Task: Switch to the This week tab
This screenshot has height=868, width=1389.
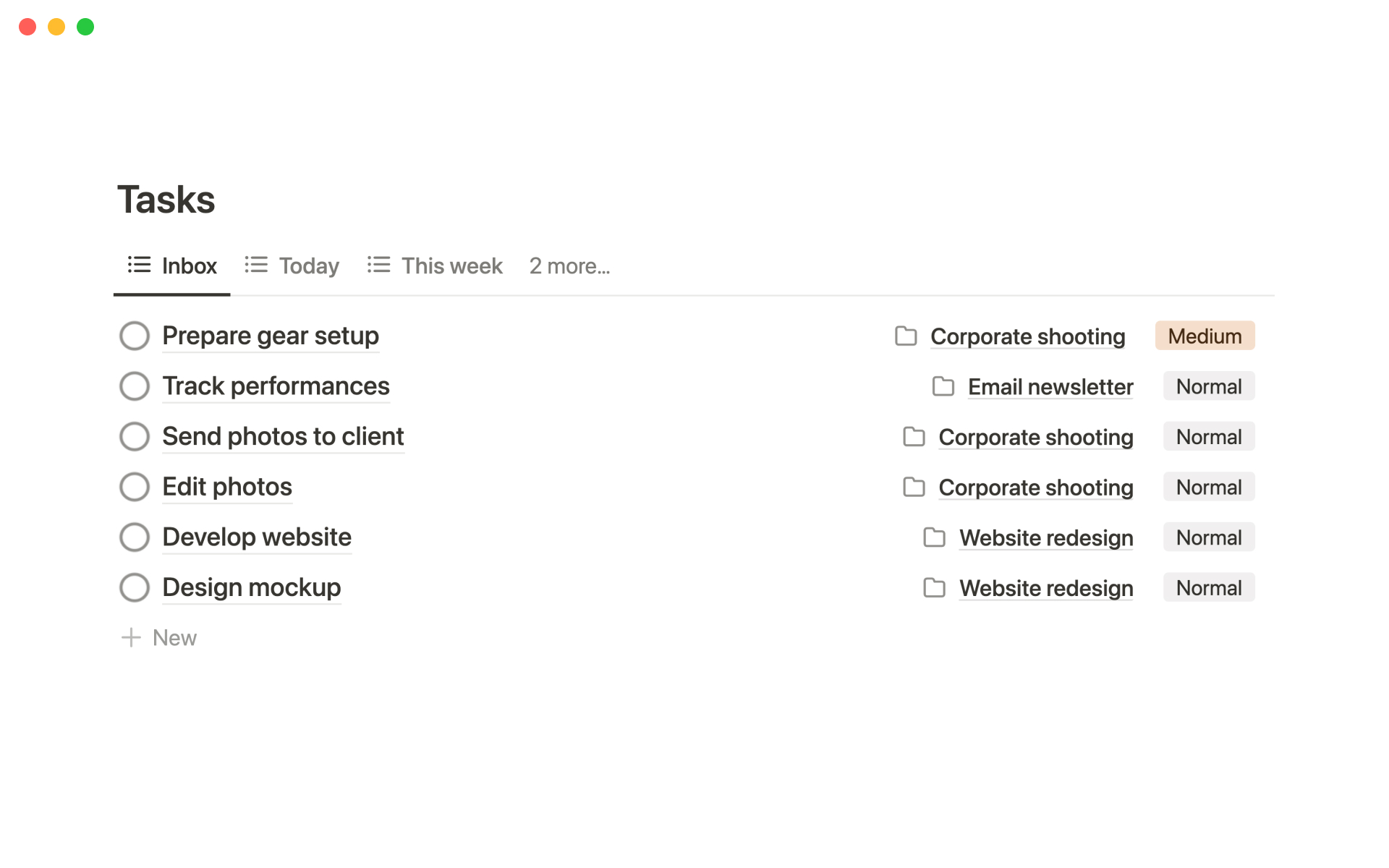Action: (451, 266)
